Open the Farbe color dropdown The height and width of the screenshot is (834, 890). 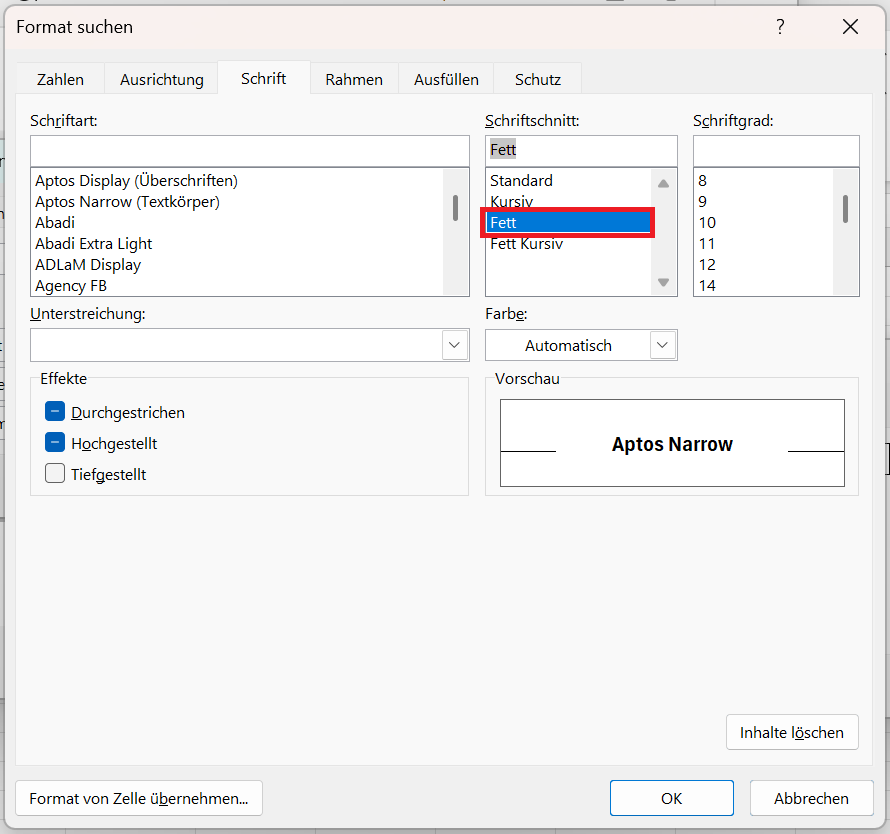click(x=662, y=345)
